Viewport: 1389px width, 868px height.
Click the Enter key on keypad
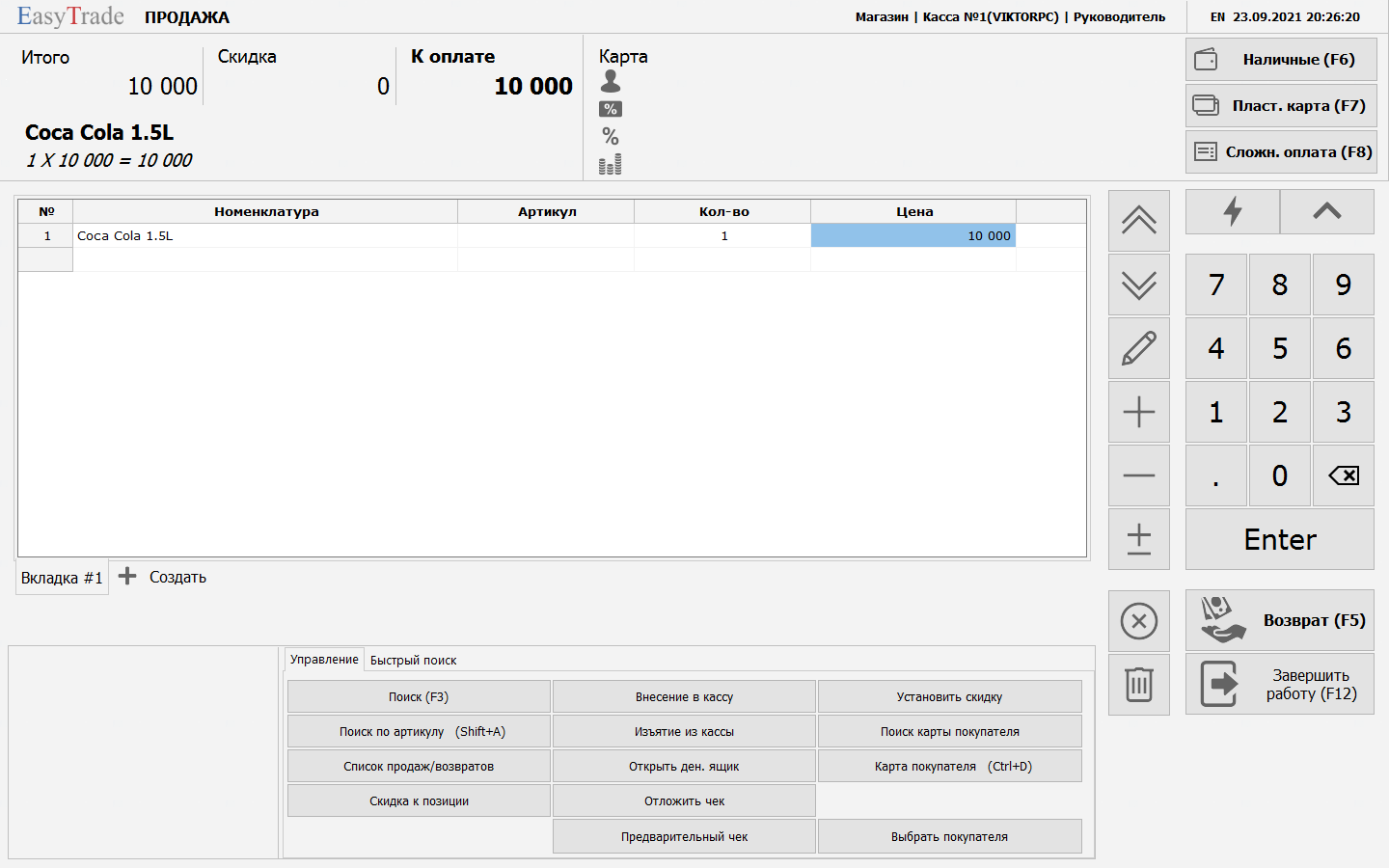tap(1280, 539)
